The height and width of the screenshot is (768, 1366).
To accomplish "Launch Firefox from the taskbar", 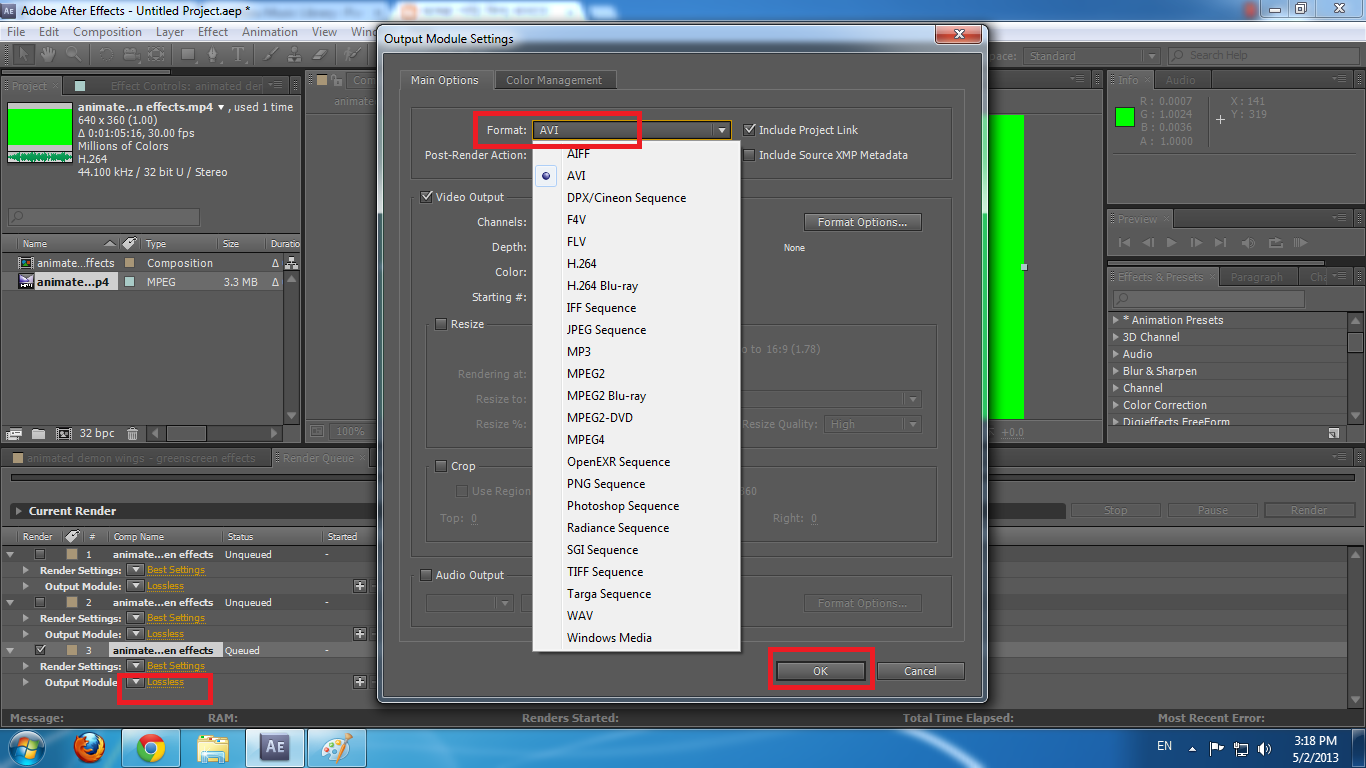I will coord(89,748).
